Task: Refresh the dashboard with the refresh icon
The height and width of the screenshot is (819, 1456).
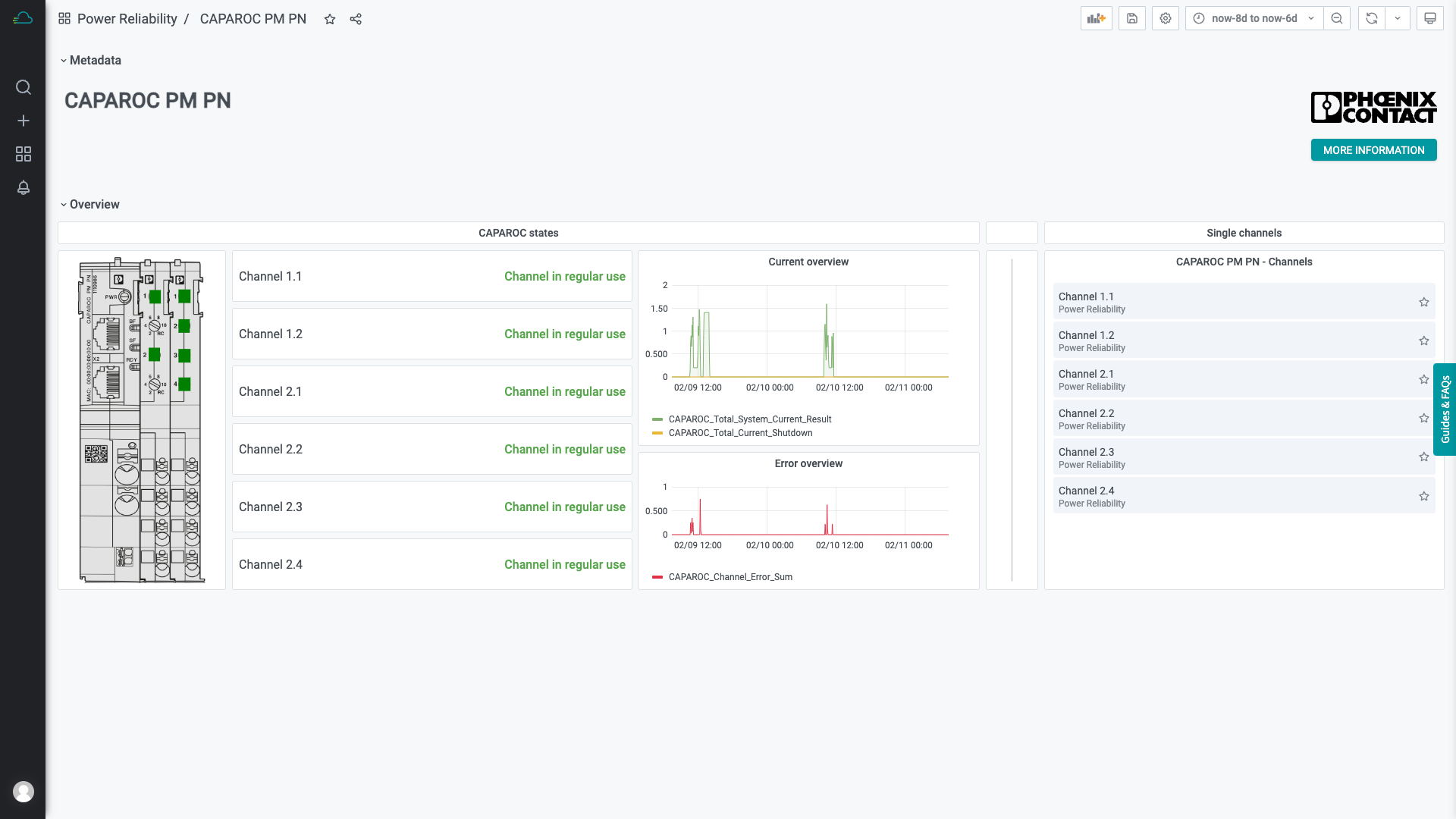Action: point(1370,18)
